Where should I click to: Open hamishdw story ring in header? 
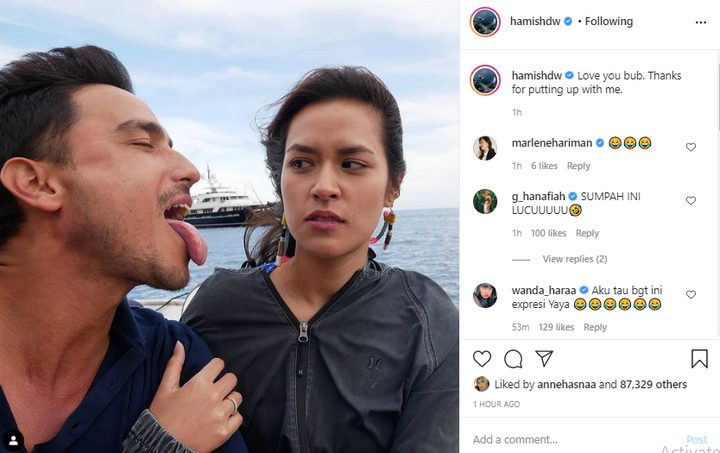(485, 22)
